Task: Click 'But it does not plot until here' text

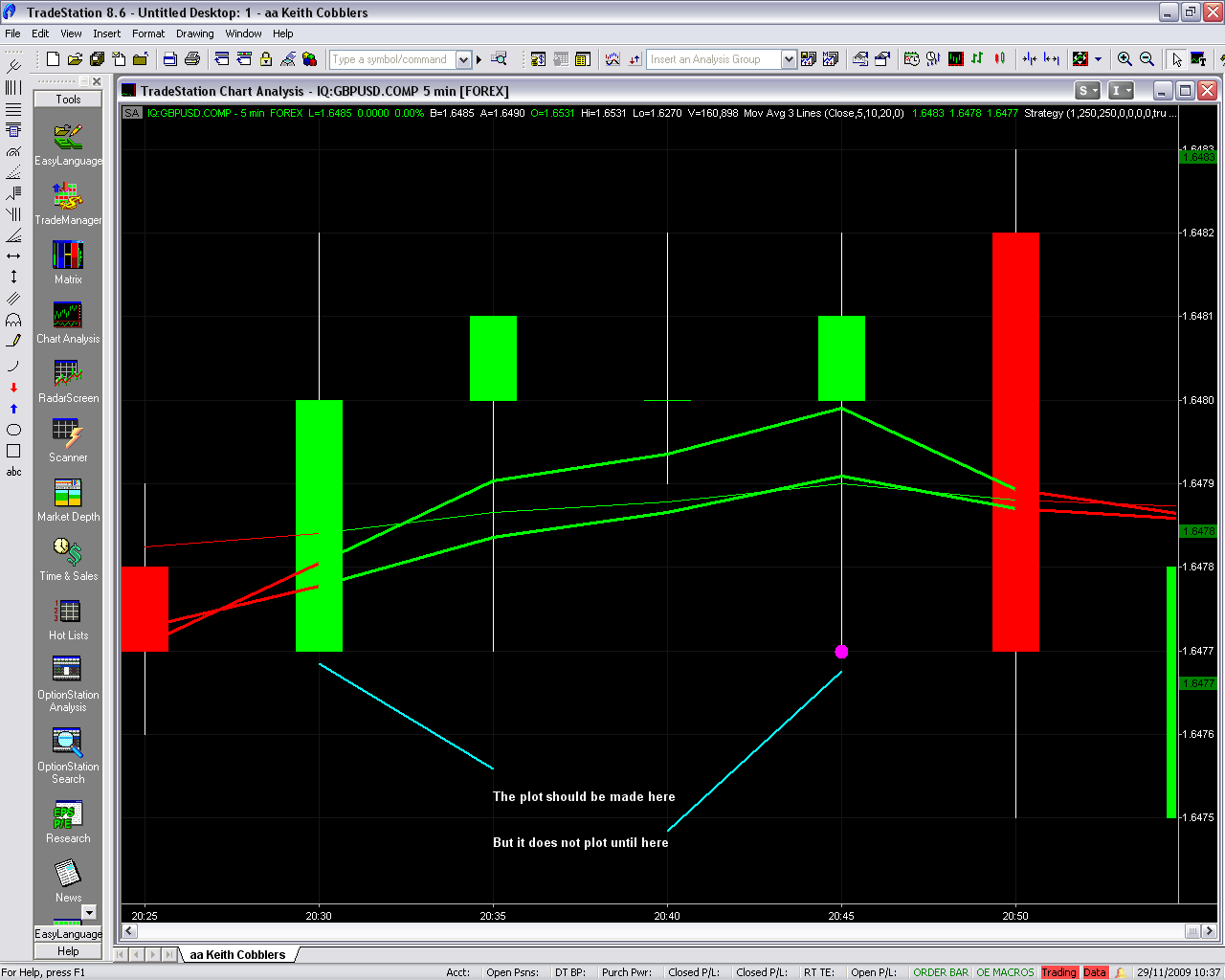Action: 581,842
